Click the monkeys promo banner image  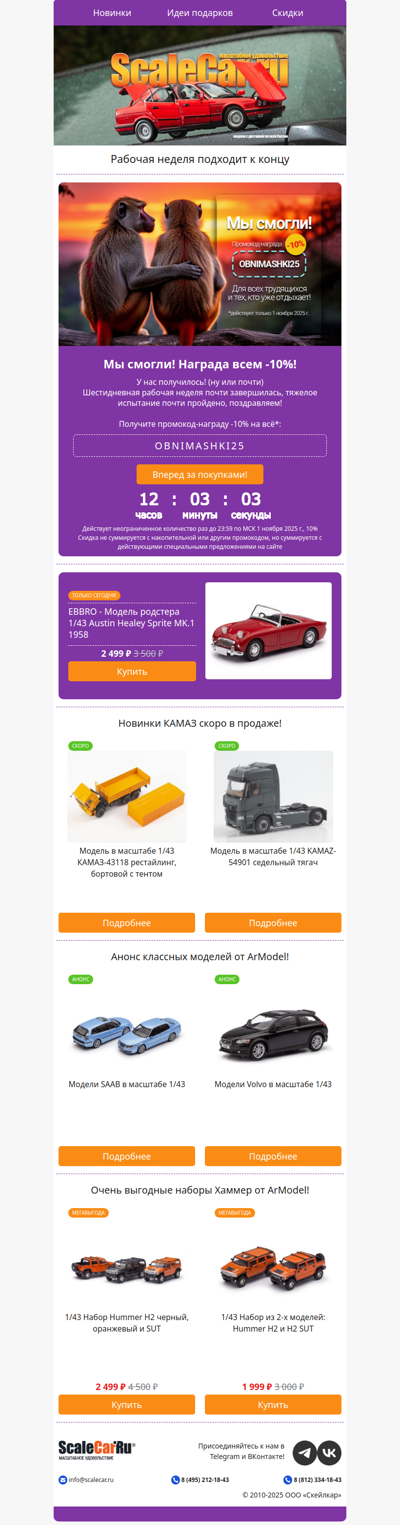point(200,264)
